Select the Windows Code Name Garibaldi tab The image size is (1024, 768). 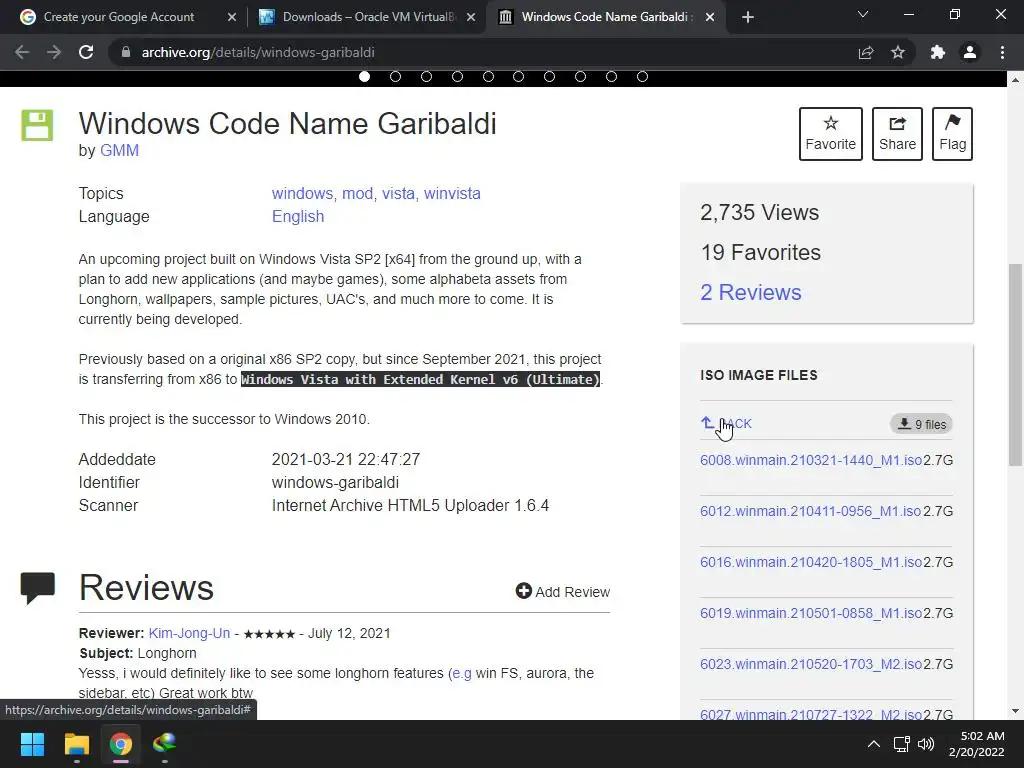[x=604, y=17]
